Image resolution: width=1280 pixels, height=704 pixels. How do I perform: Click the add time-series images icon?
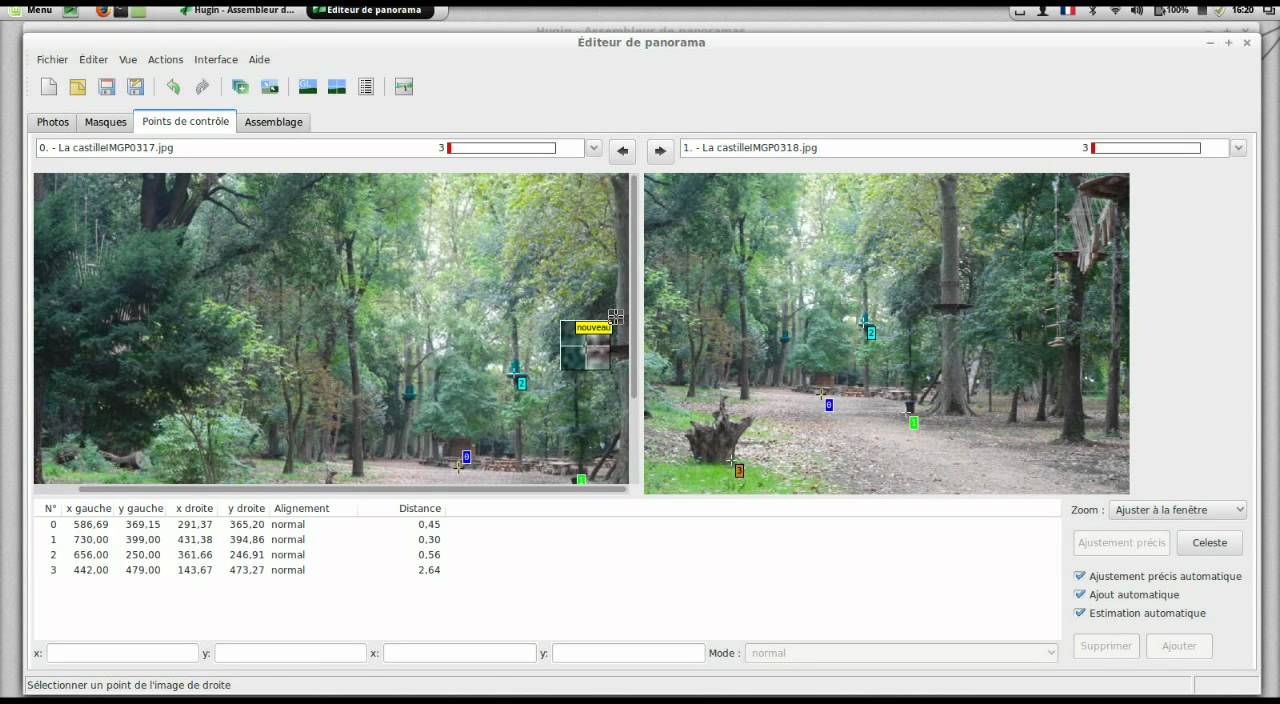269,87
